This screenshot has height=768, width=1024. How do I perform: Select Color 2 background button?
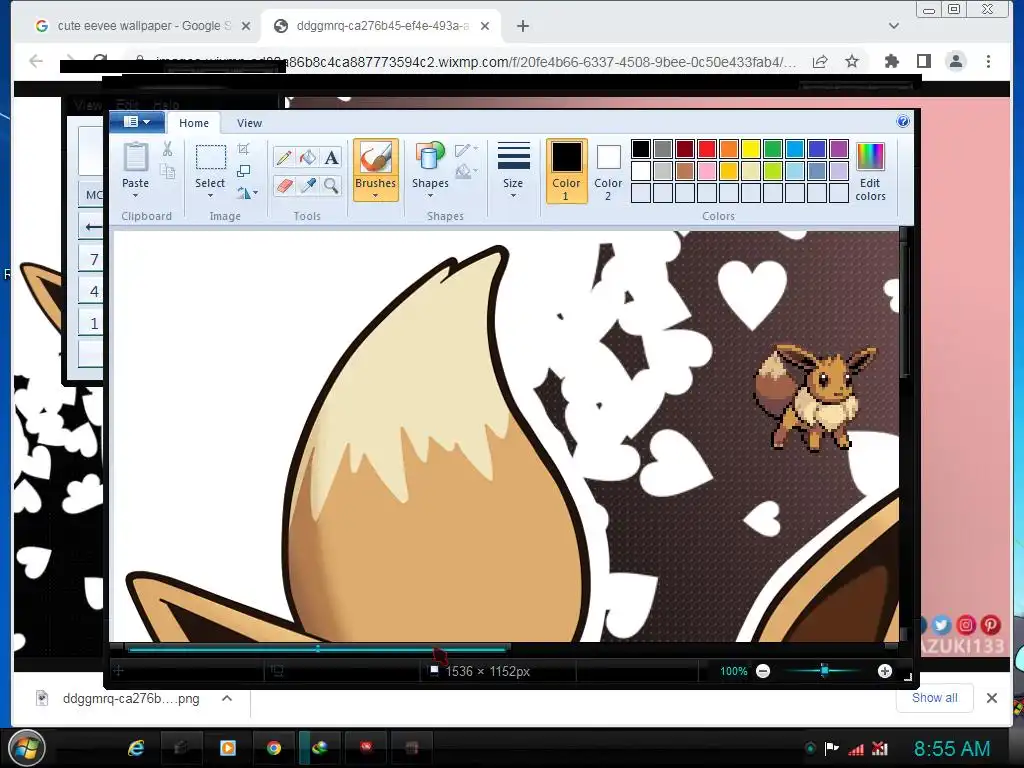(x=608, y=170)
